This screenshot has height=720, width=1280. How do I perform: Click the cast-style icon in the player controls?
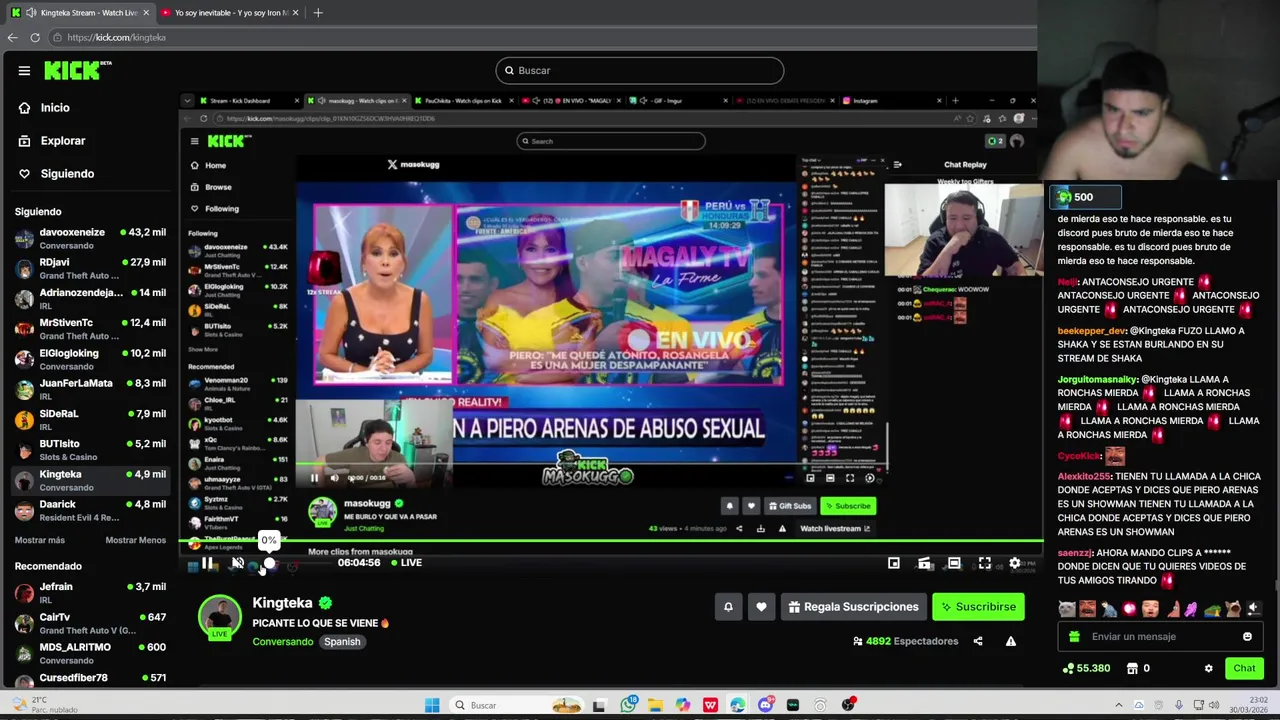(x=924, y=563)
